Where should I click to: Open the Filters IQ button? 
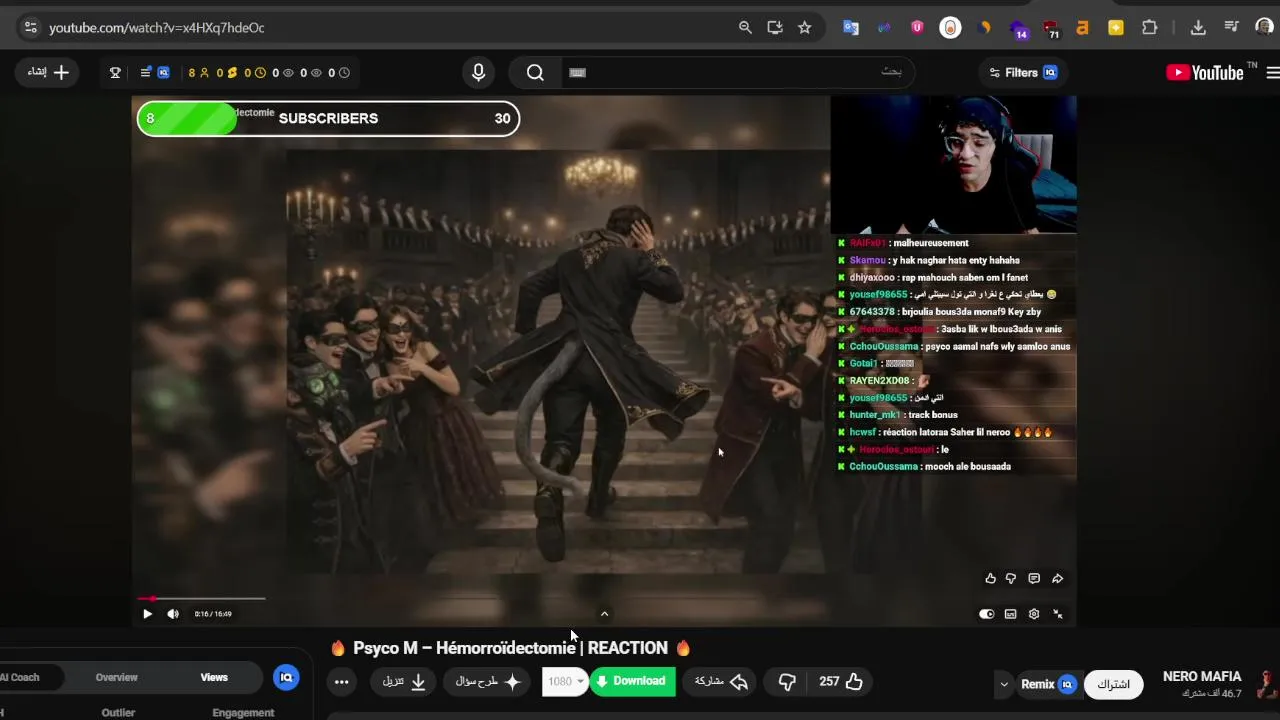pos(1023,72)
